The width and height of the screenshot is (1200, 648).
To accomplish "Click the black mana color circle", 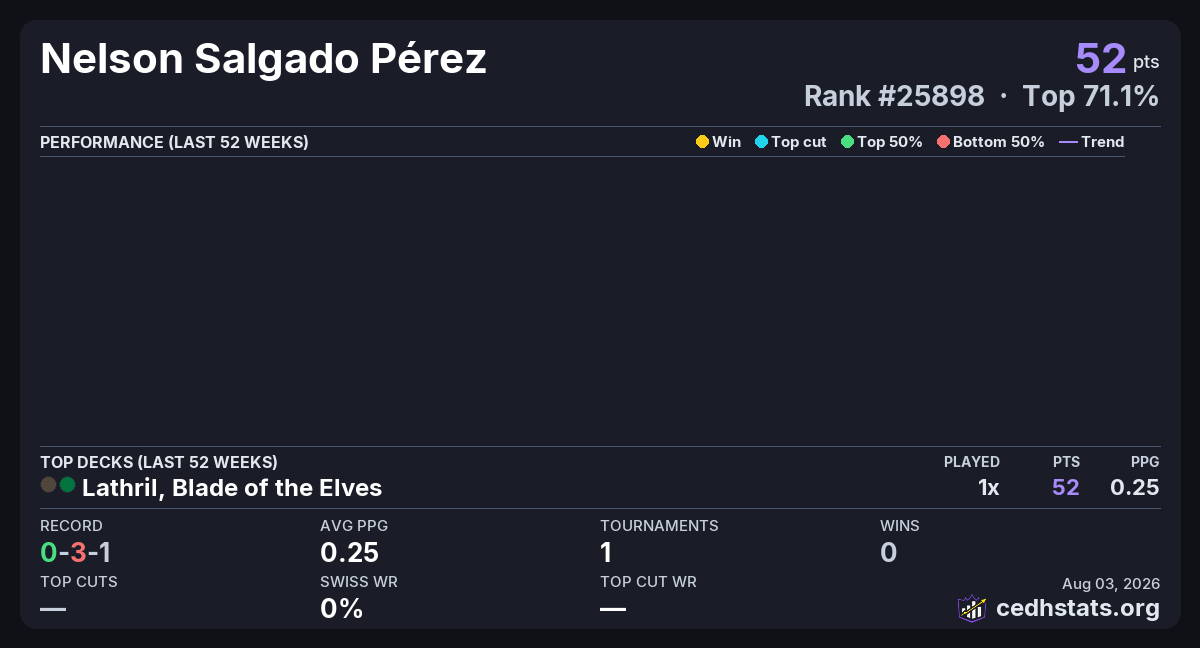I will click(48, 485).
